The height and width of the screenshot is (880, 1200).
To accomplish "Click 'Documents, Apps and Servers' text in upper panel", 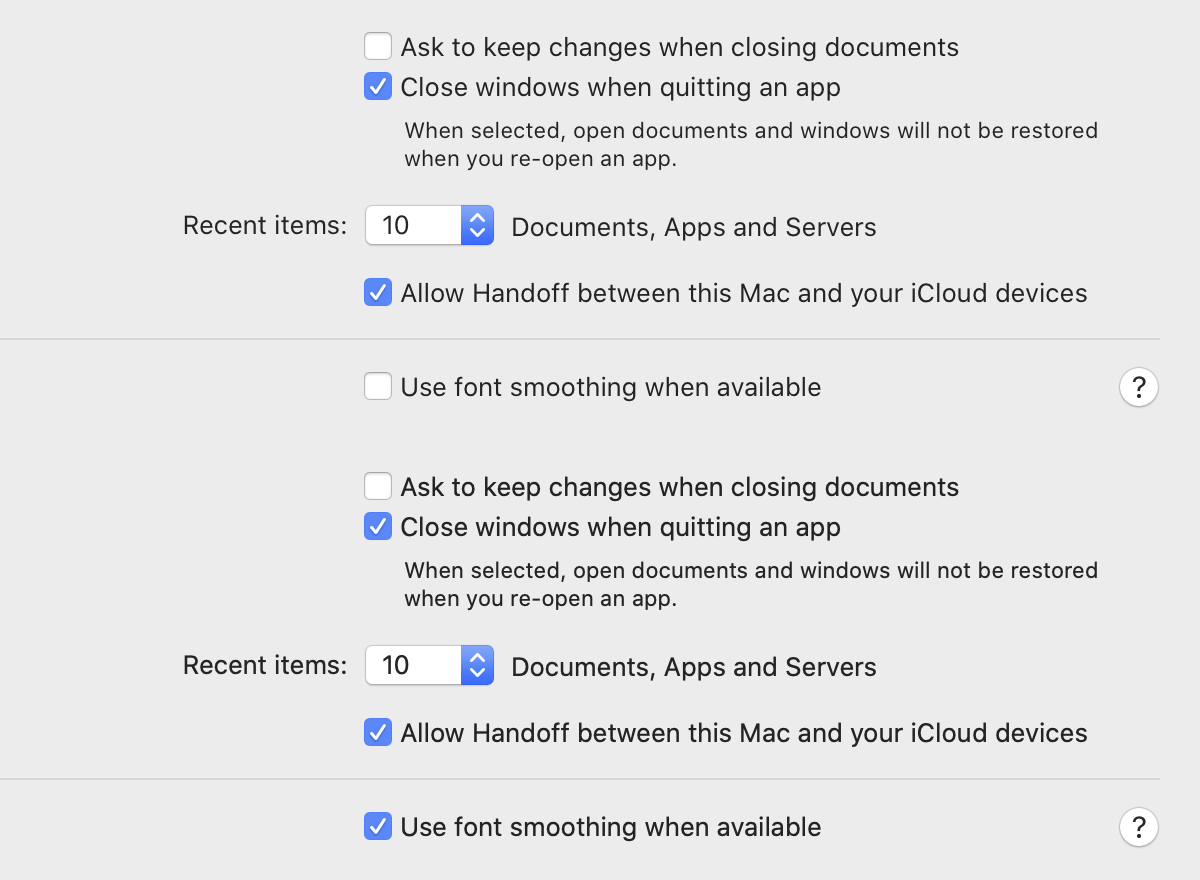I will (x=693, y=227).
